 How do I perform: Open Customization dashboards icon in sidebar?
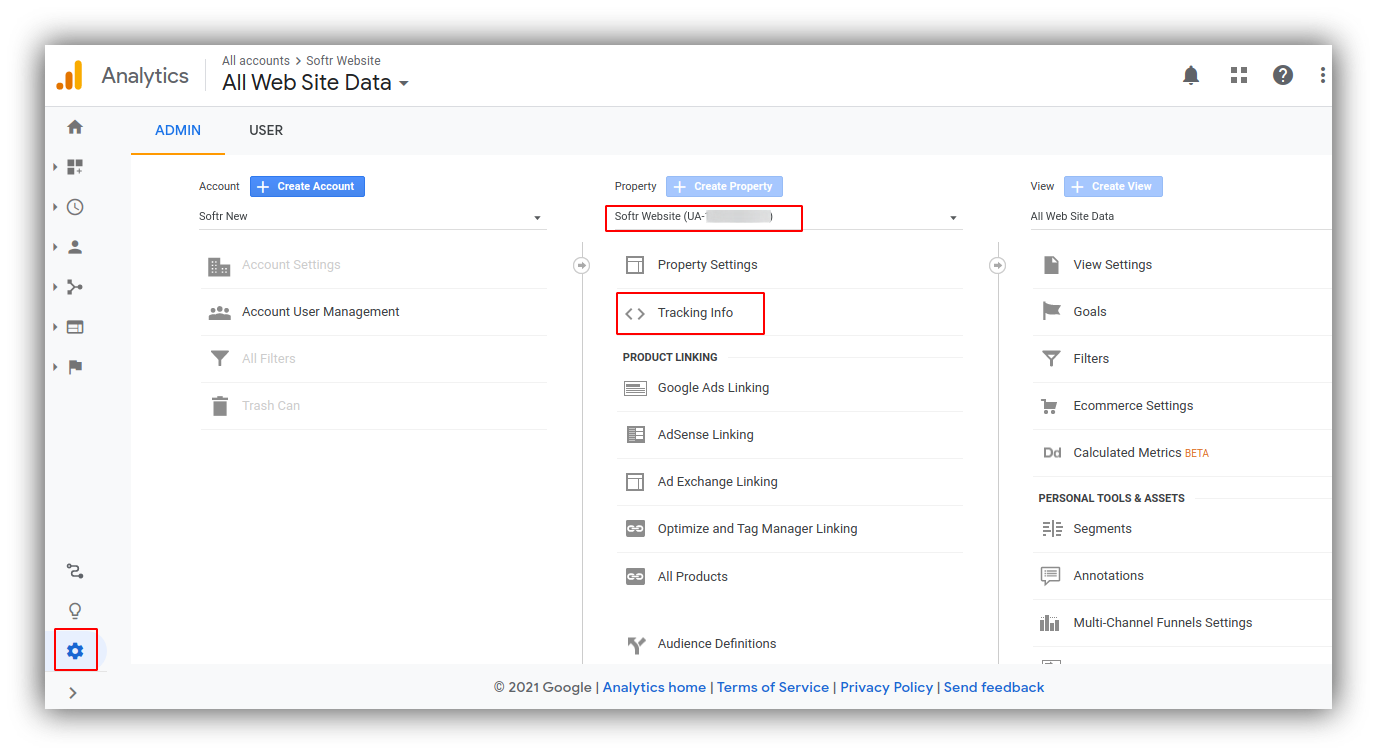(x=75, y=167)
